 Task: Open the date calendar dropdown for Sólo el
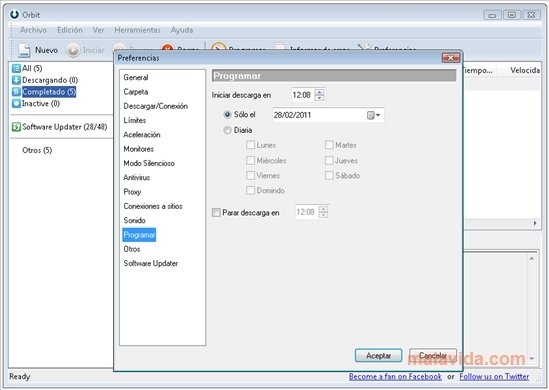(x=373, y=115)
